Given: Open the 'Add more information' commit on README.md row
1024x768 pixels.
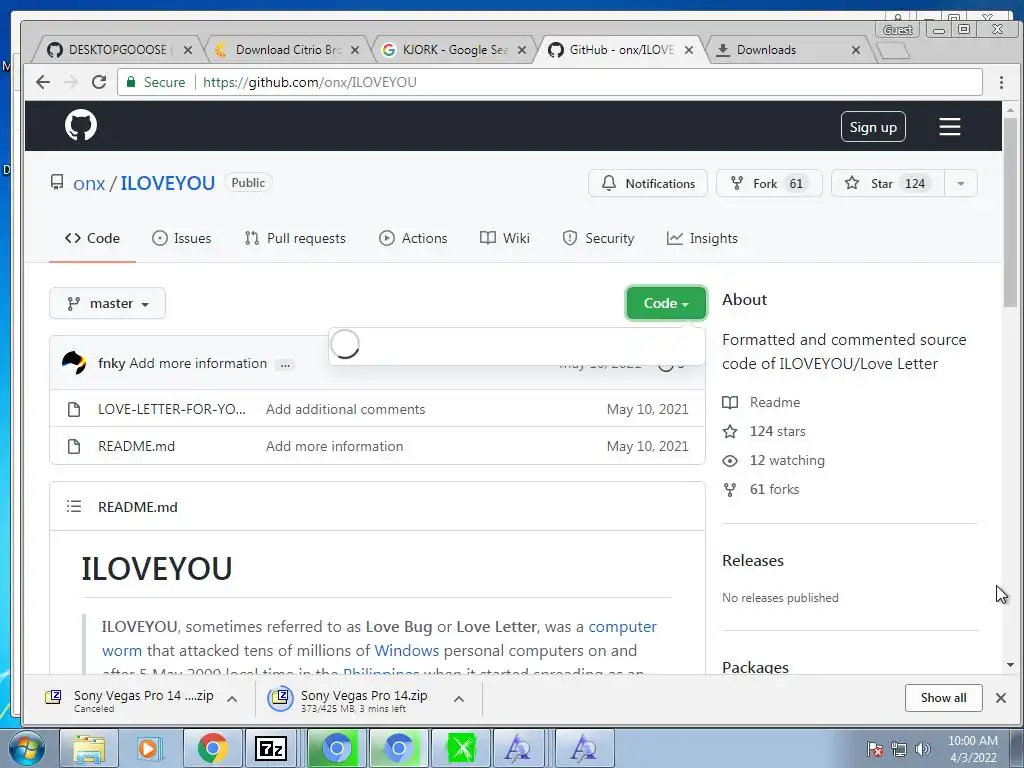Looking at the screenshot, I should point(334,446).
